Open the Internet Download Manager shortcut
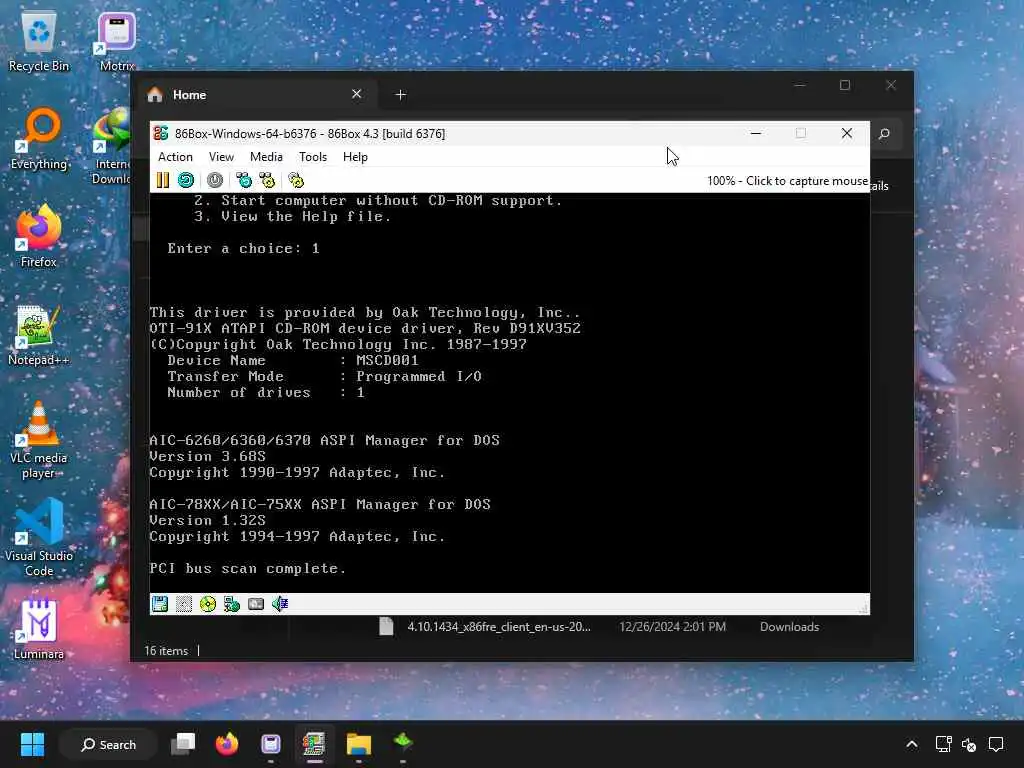This screenshot has width=1024, height=768. point(112,146)
